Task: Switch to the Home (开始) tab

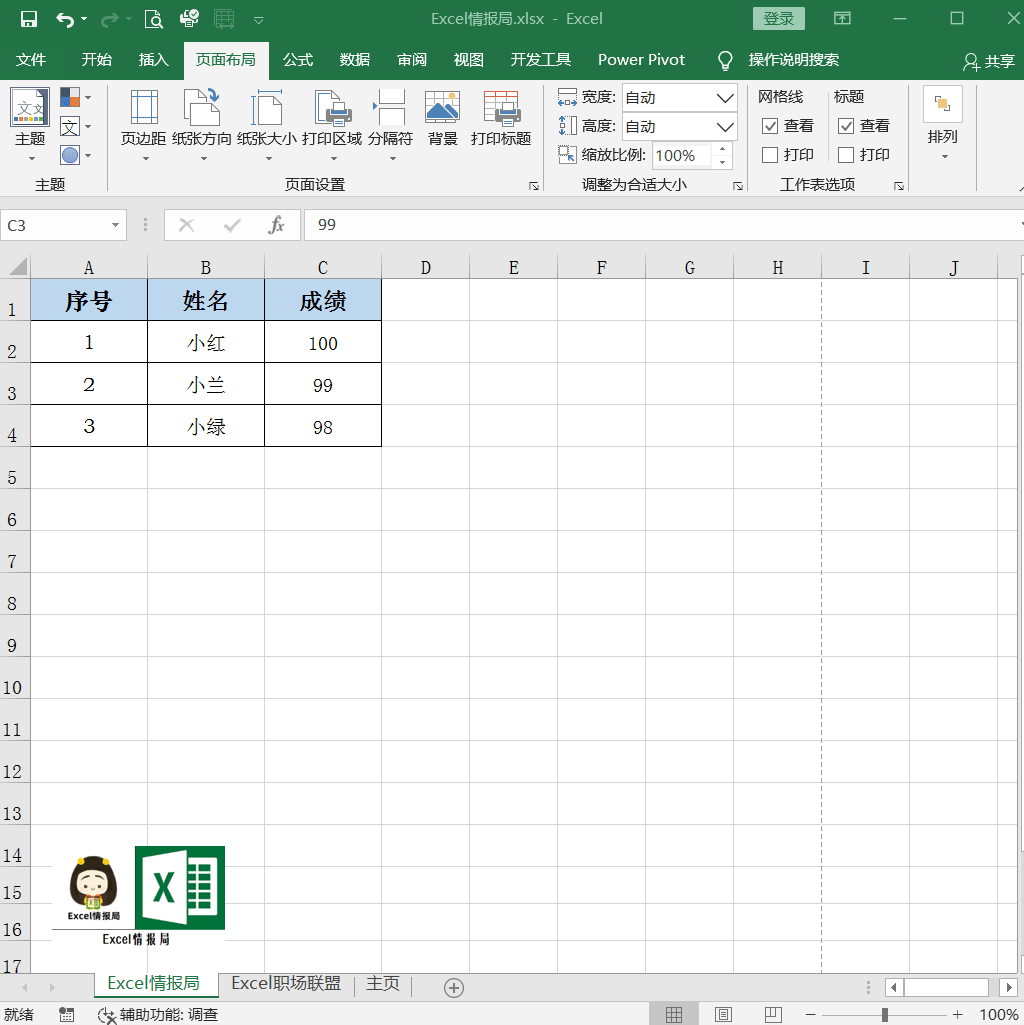Action: (x=97, y=60)
